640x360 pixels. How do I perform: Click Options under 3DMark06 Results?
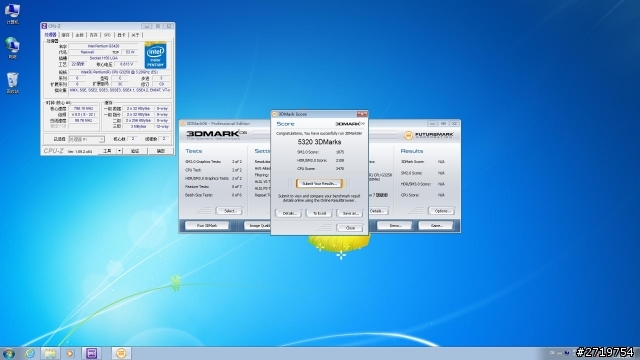442,211
